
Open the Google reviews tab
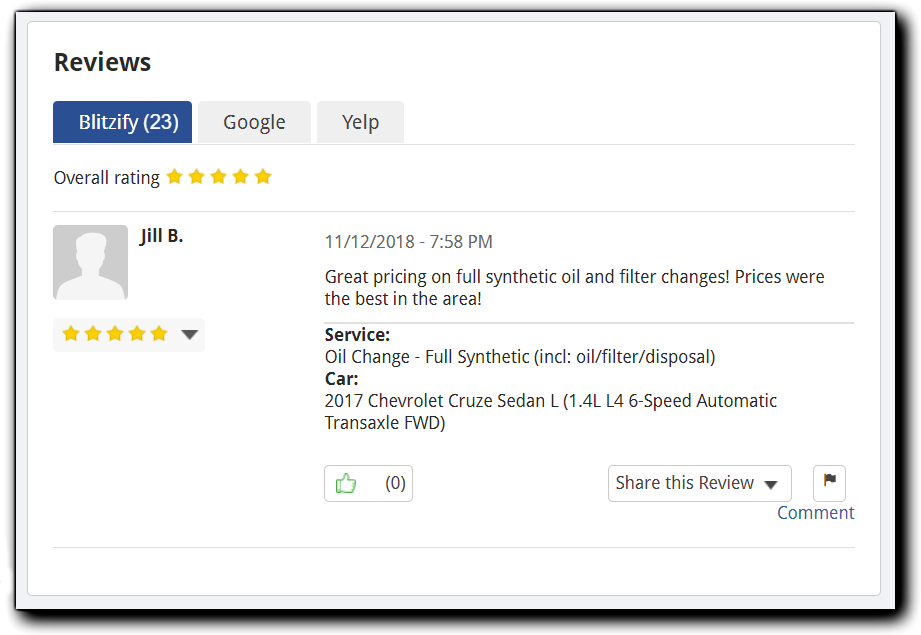click(x=254, y=122)
